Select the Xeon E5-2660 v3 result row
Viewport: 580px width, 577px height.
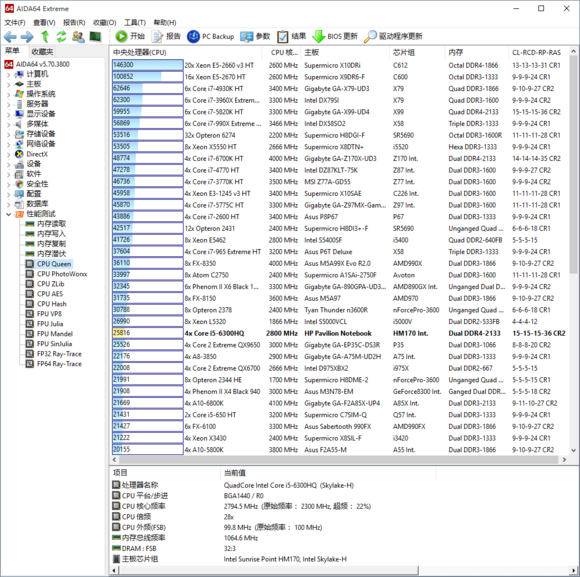pos(338,65)
